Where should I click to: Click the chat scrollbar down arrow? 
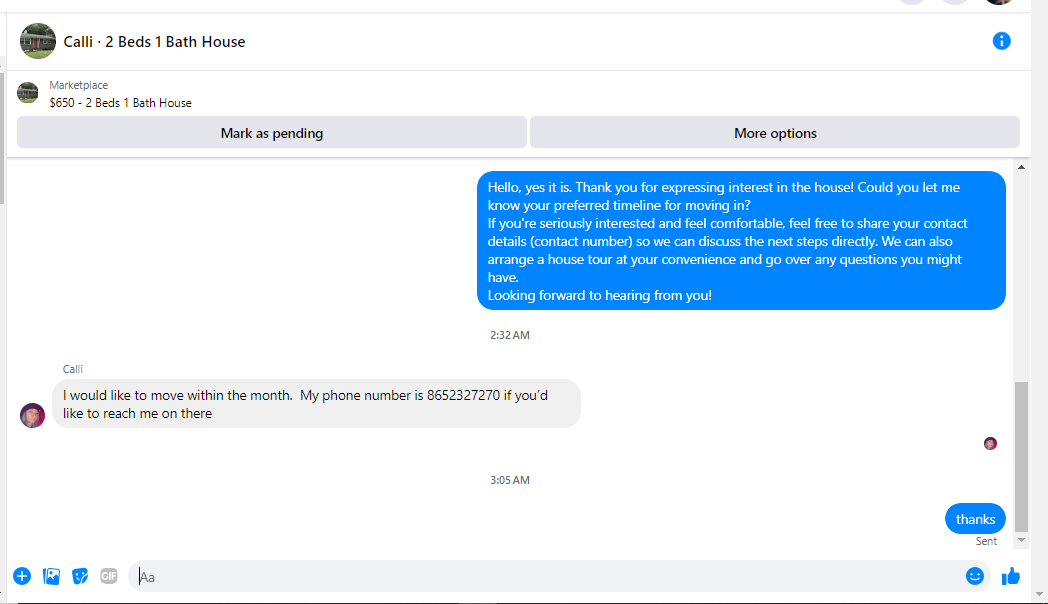click(1021, 540)
